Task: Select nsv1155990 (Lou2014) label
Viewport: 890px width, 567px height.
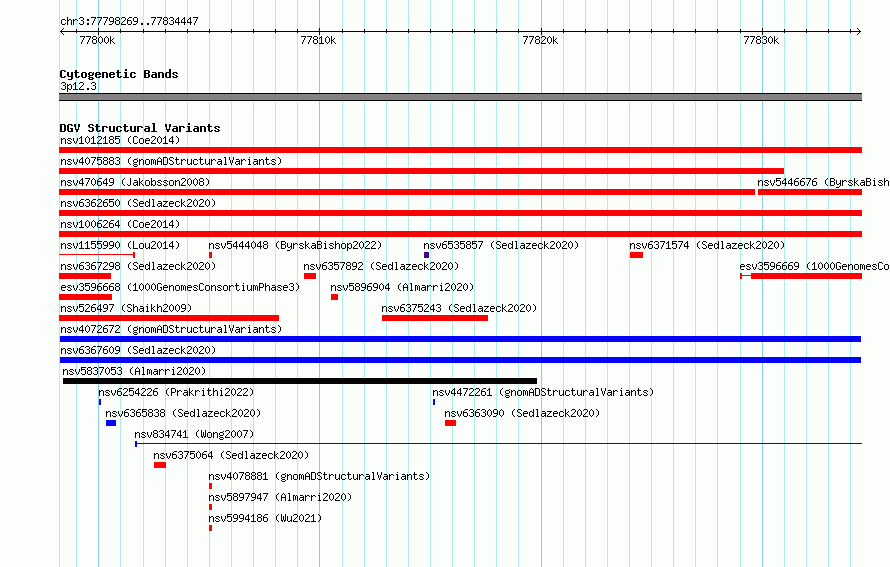Action: pyautogui.click(x=120, y=245)
